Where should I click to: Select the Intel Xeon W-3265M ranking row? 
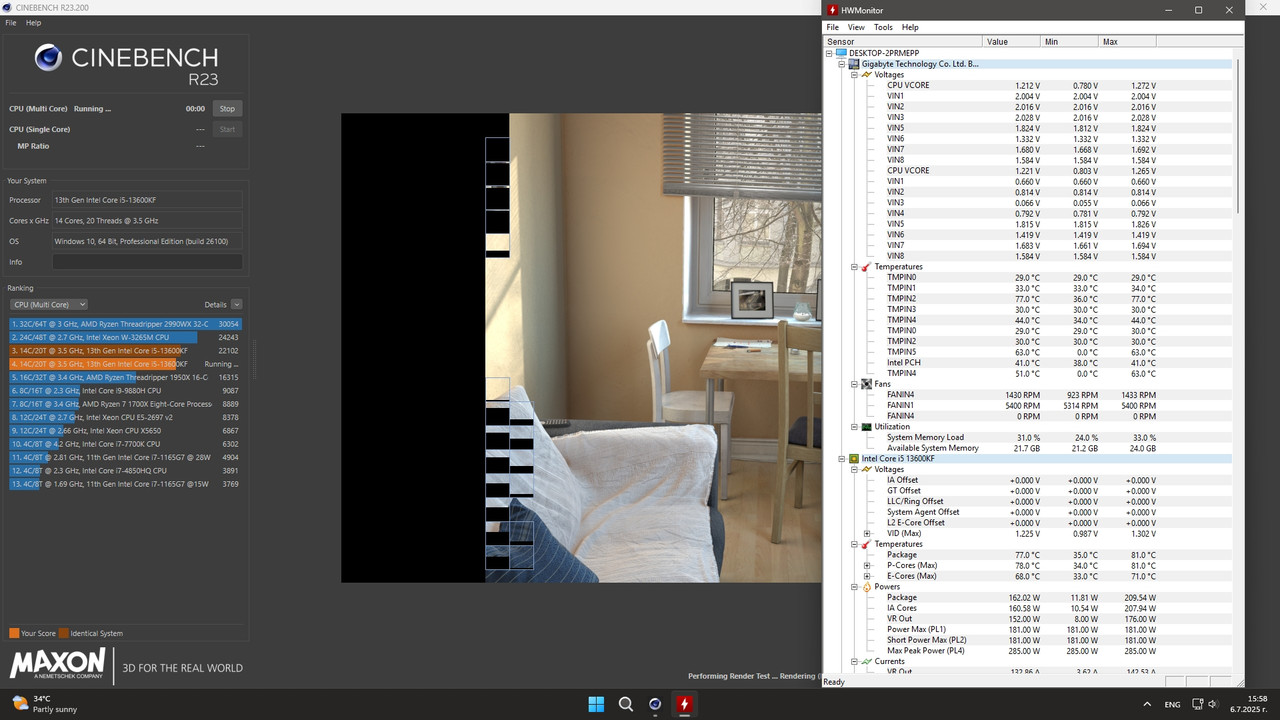(125, 337)
